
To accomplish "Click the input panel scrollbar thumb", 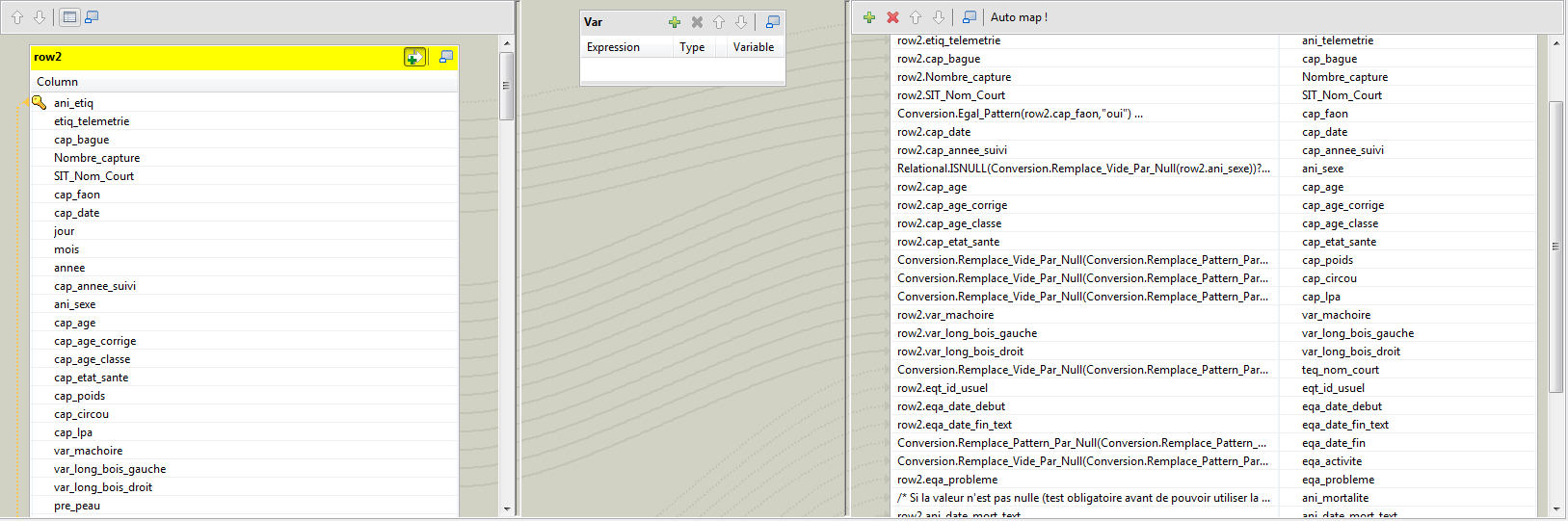I will tap(507, 86).
